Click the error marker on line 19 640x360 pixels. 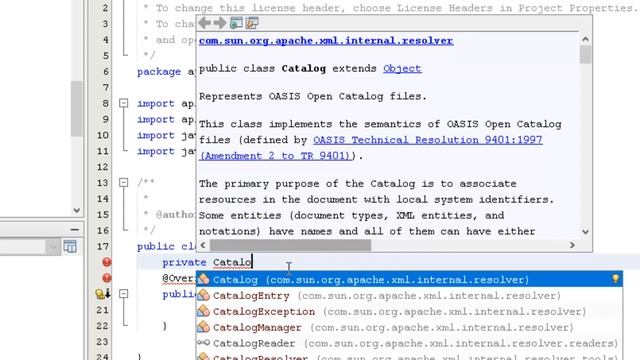click(107, 278)
